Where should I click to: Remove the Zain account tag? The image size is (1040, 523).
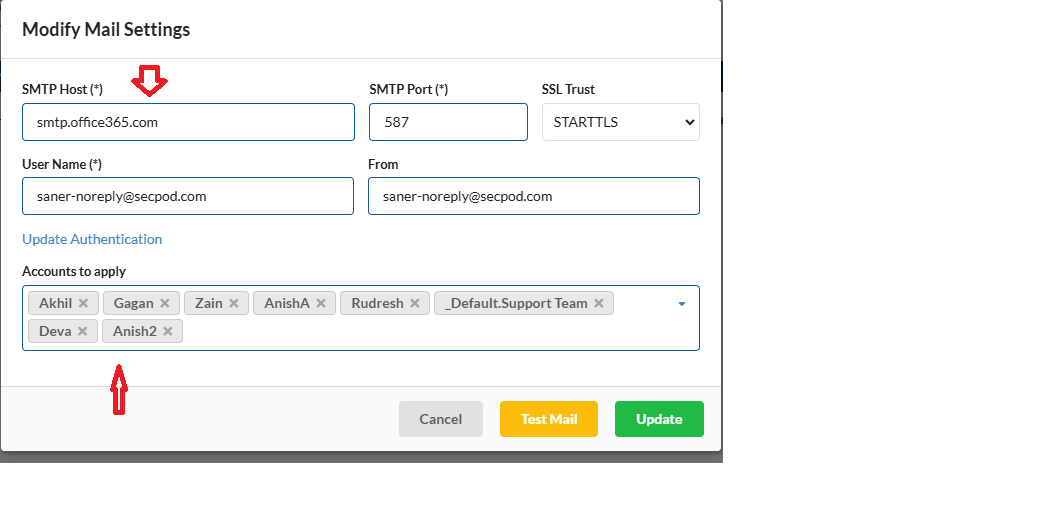[234, 303]
